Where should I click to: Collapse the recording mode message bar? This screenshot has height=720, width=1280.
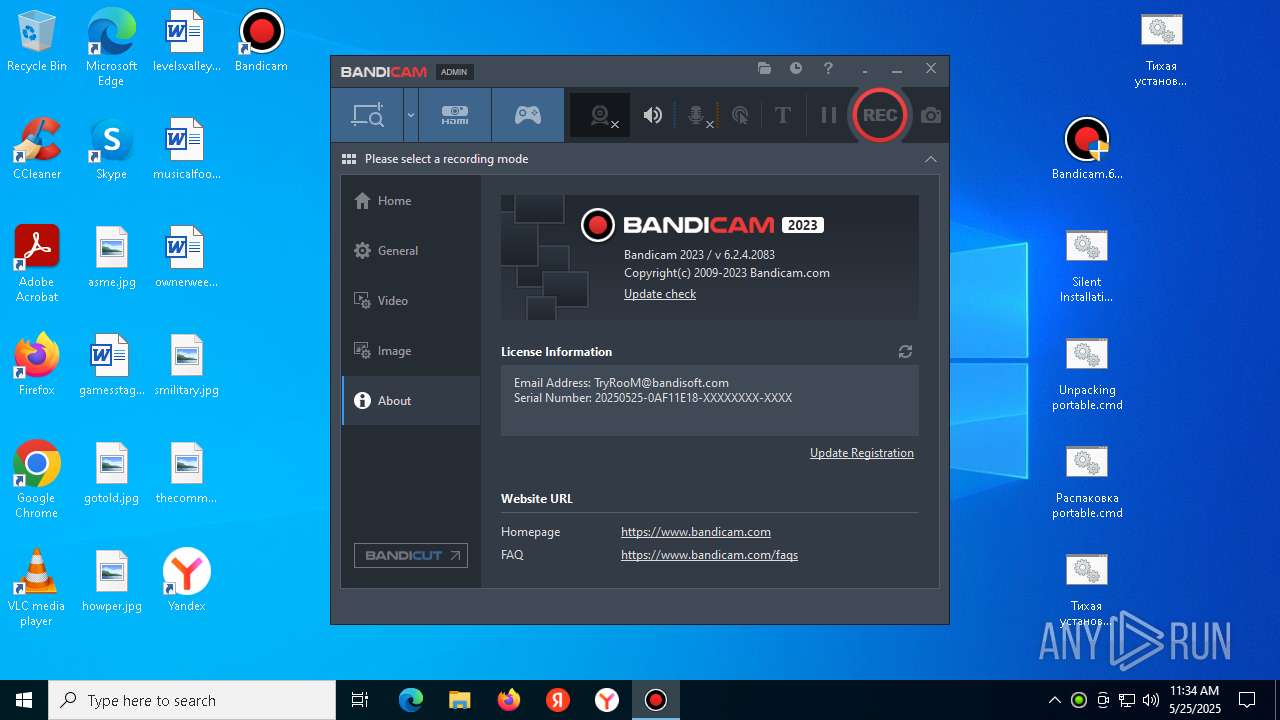(931, 159)
